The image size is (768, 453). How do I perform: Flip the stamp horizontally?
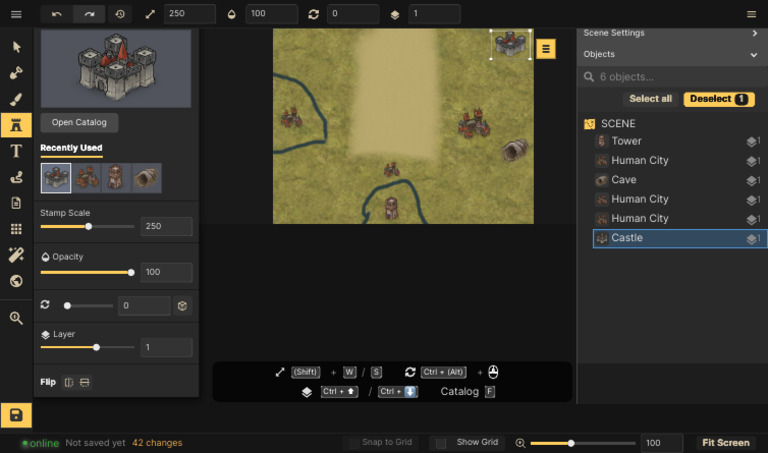(x=69, y=382)
